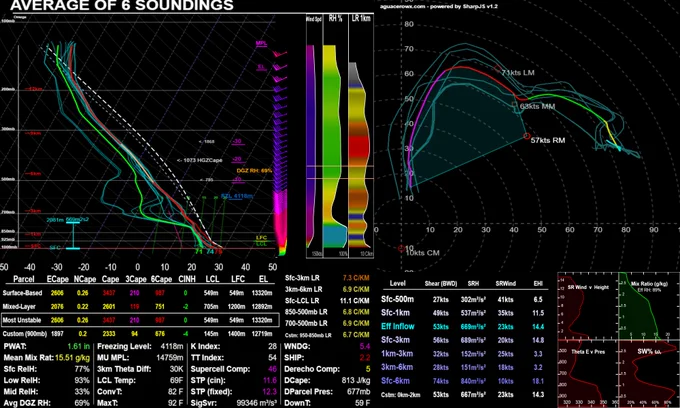Image resolution: width=680 pixels, height=408 pixels.
Task: Select the Sfc-500m shear row label
Action: (x=397, y=299)
